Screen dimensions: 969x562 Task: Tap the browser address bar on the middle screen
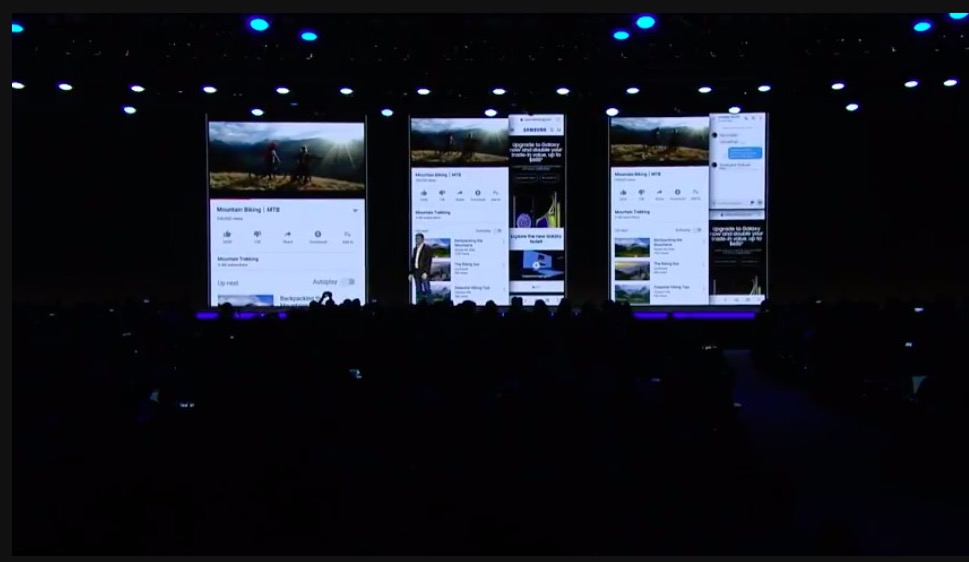[x=536, y=119]
